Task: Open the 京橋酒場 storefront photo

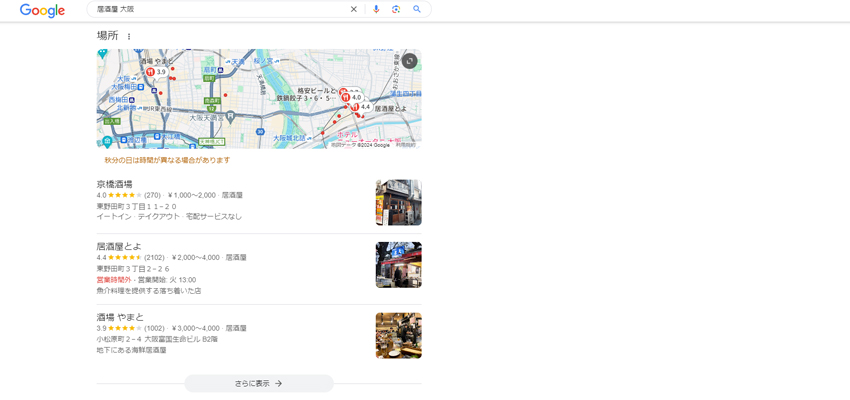Action: (398, 203)
